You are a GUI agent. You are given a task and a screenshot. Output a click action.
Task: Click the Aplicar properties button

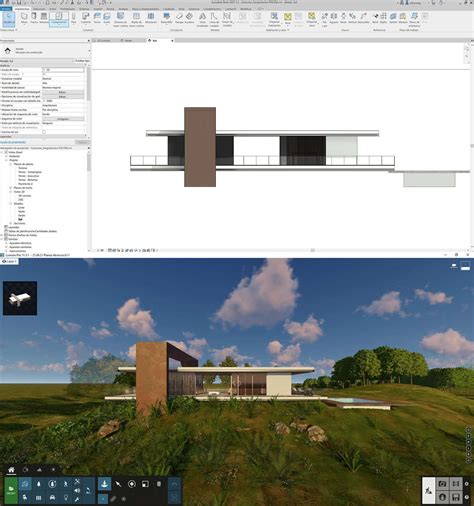pos(82,142)
